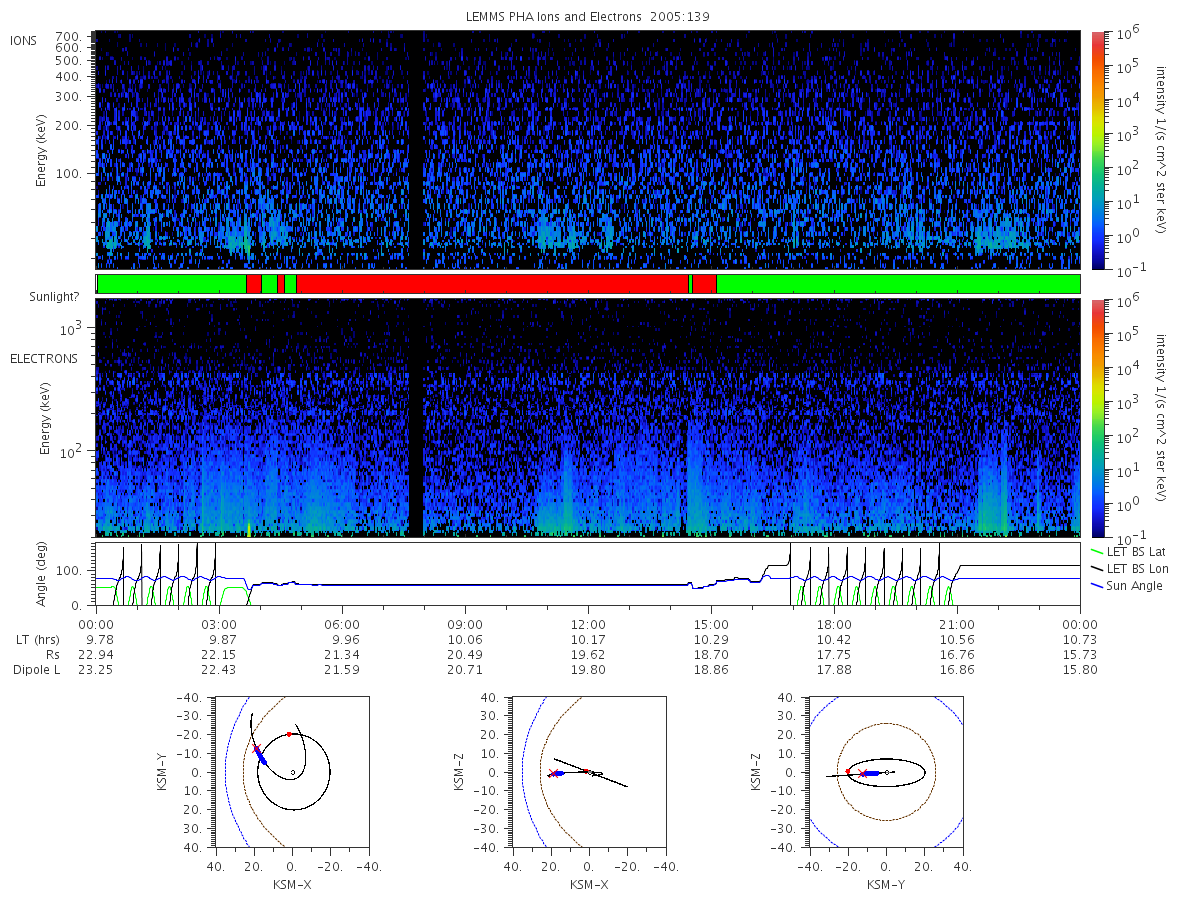Click the 06:00 time axis tick label
Viewport: 1200px width, 900px height.
coord(342,624)
